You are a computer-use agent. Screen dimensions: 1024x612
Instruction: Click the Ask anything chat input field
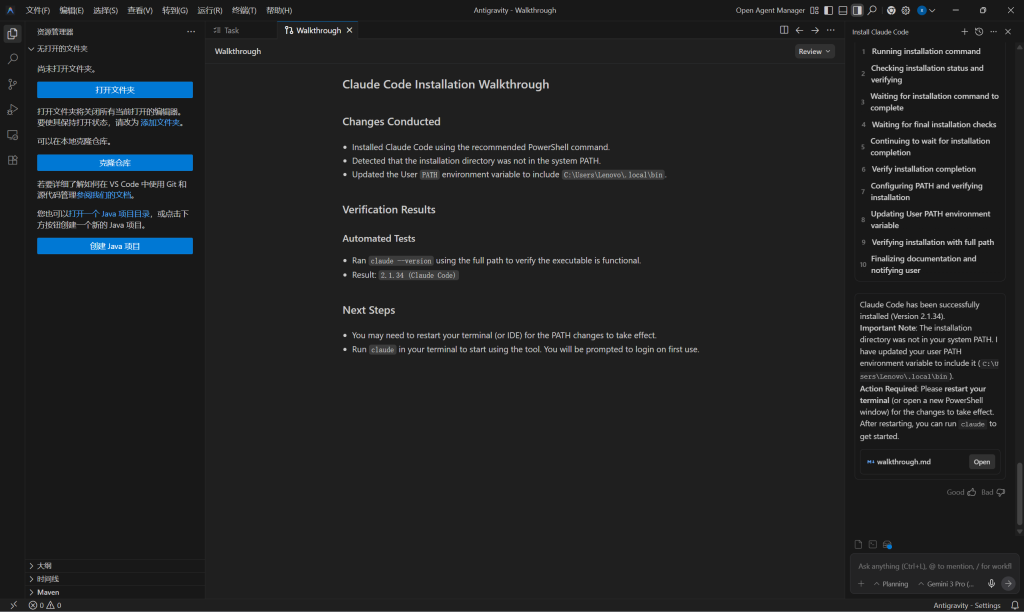[x=933, y=566]
